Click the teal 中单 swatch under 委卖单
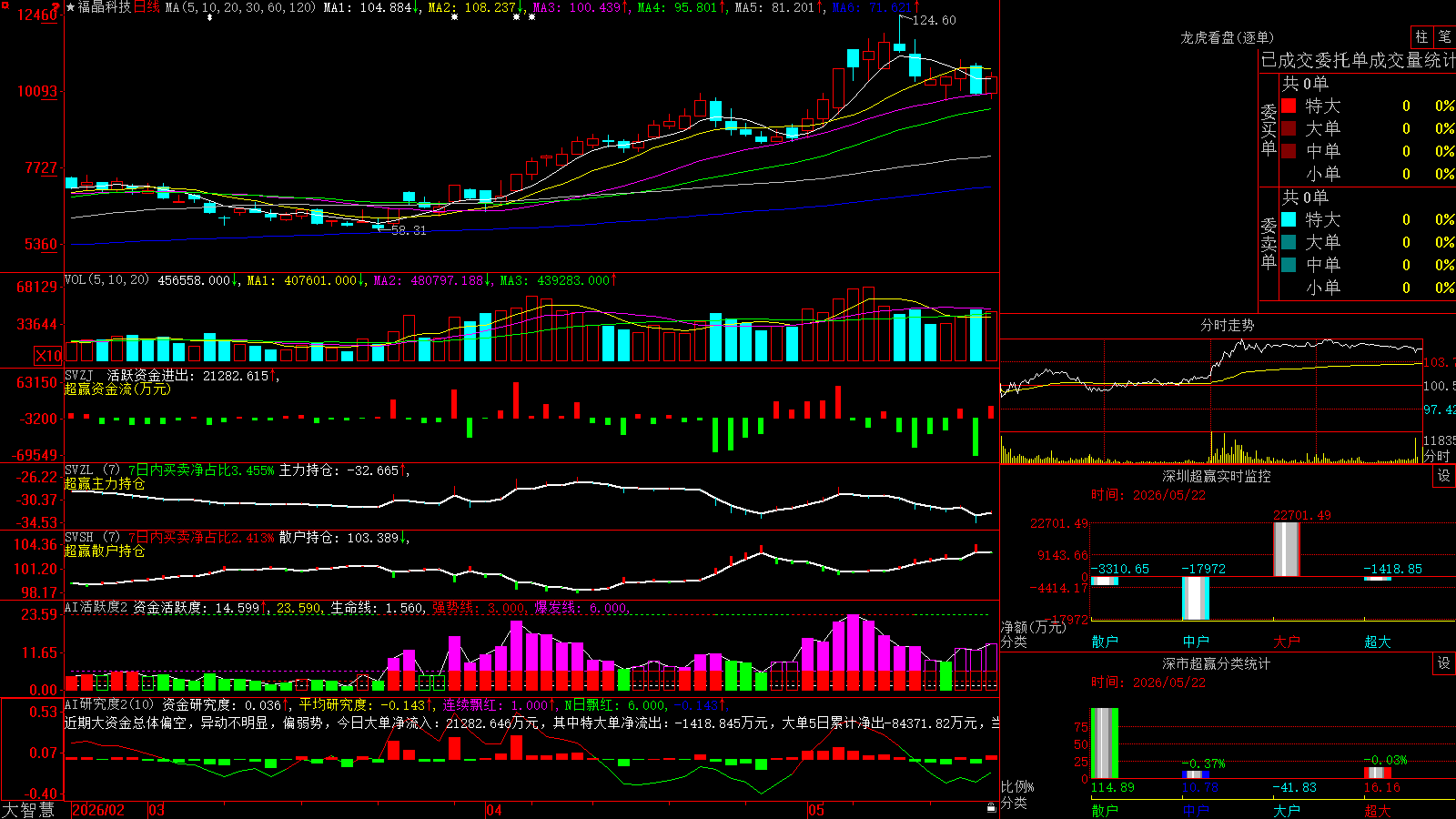Image resolution: width=1456 pixels, height=819 pixels. click(1289, 265)
